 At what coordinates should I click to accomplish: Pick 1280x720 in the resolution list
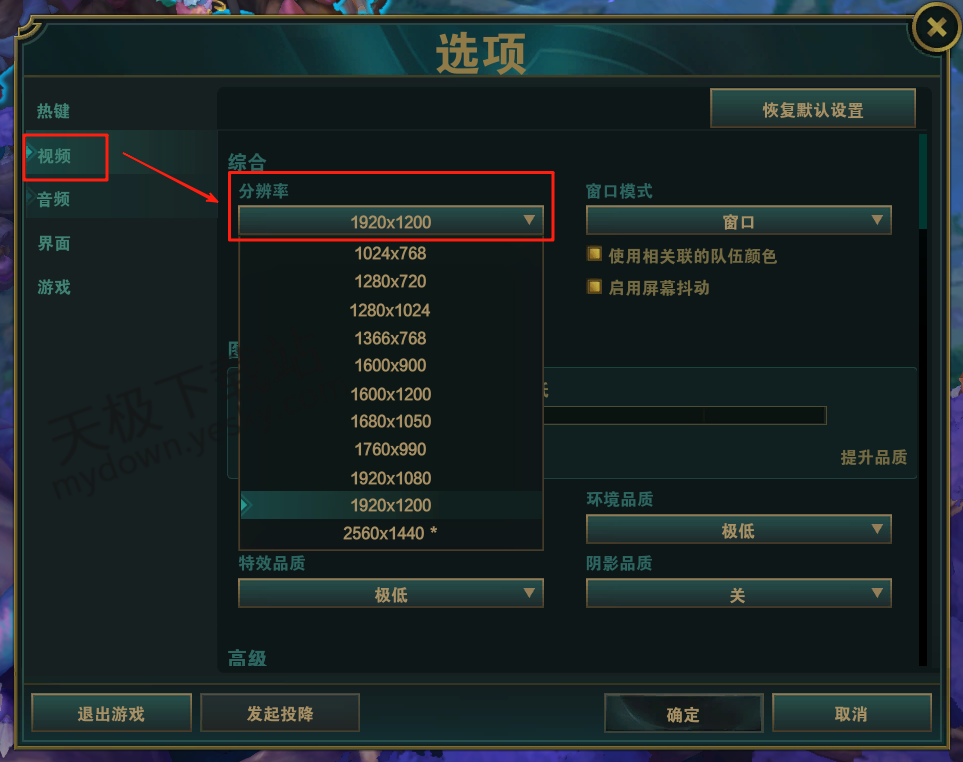pos(391,281)
